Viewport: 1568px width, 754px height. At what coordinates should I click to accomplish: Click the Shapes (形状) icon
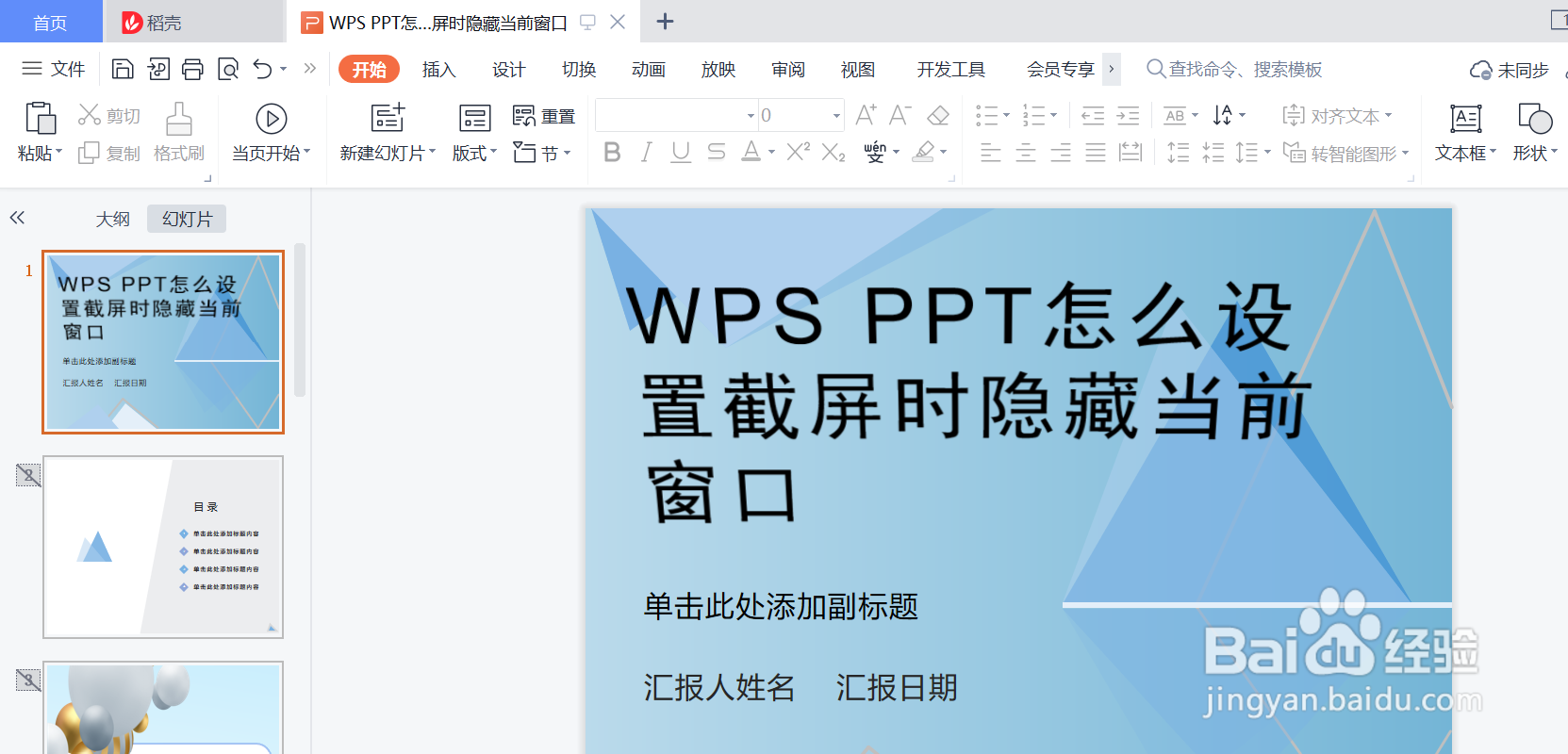point(1535,119)
